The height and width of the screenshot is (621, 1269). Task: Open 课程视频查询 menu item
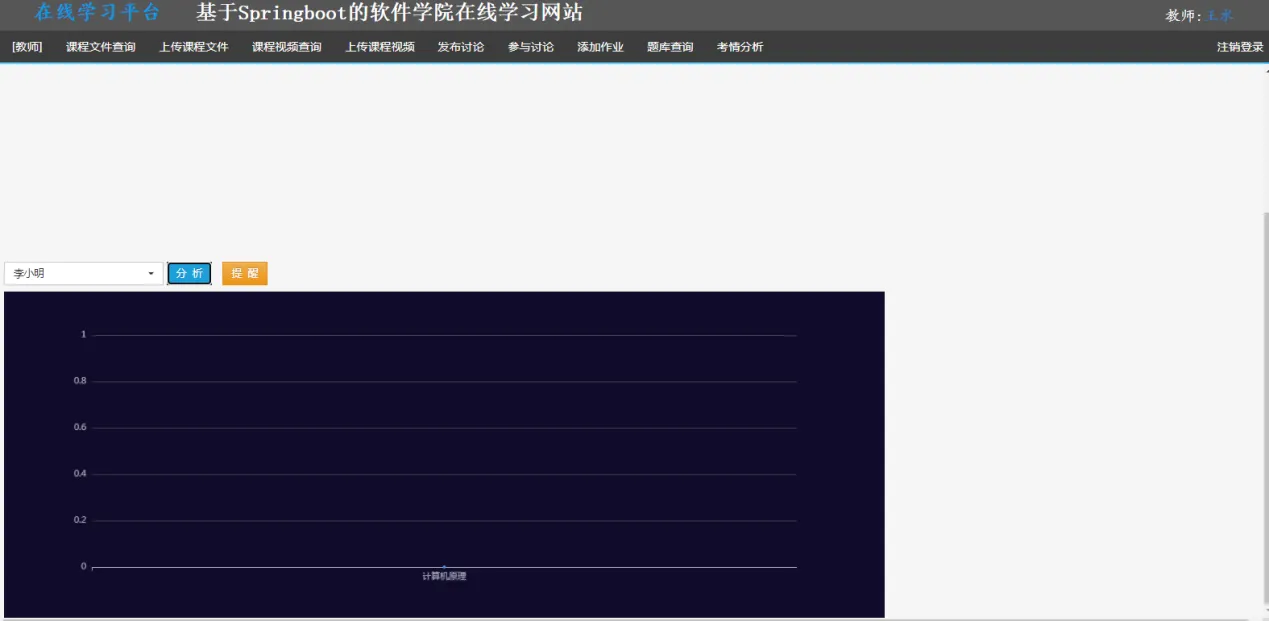[x=287, y=47]
